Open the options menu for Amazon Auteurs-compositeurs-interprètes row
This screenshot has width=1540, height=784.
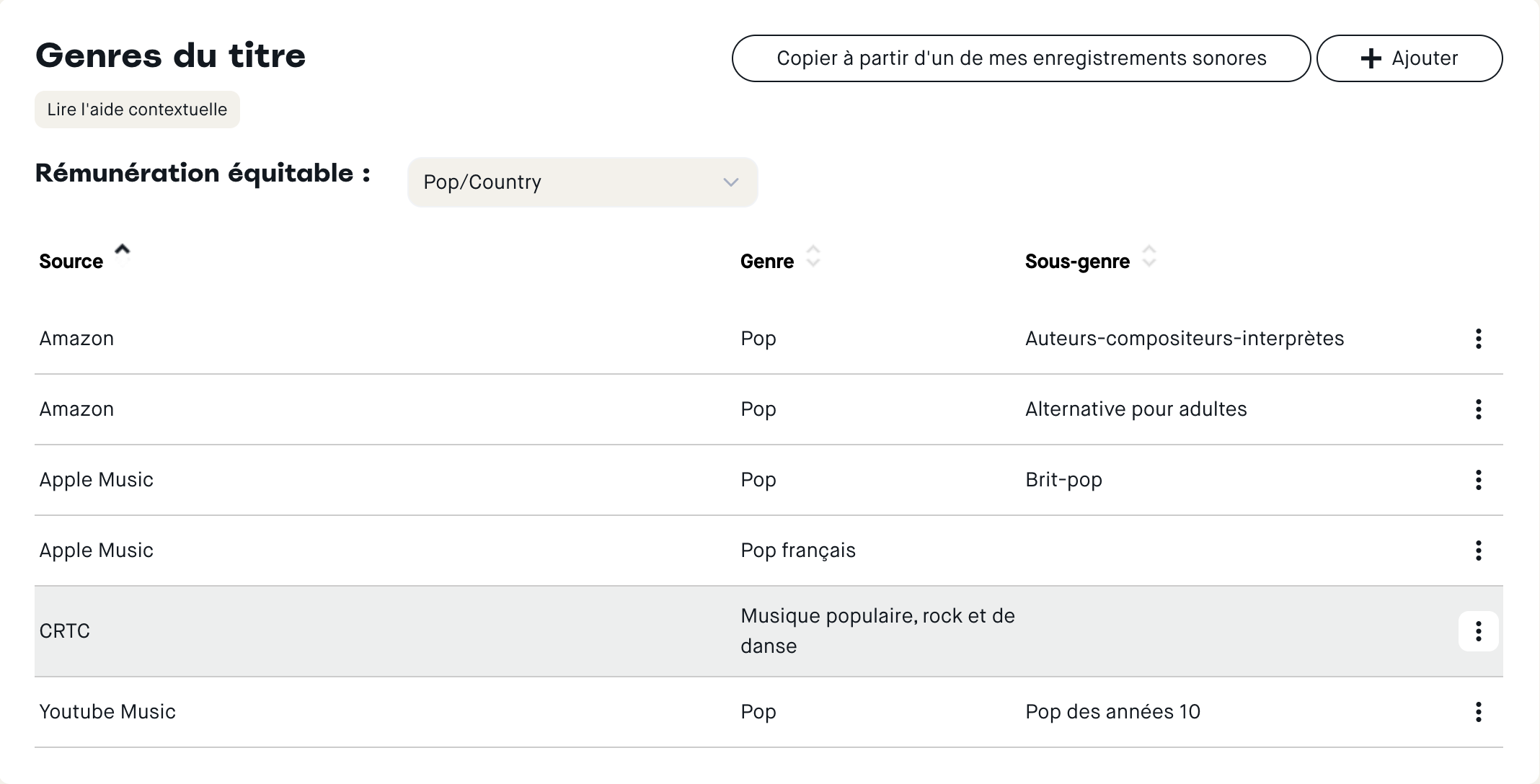click(1478, 339)
